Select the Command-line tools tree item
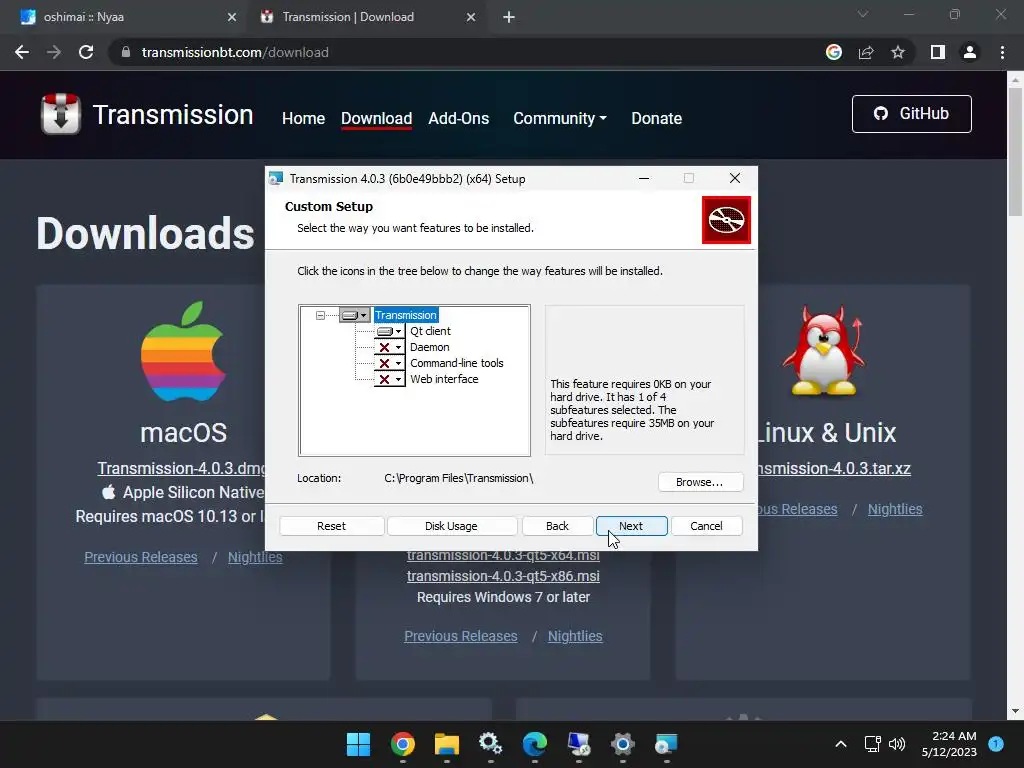The width and height of the screenshot is (1024, 768). click(456, 363)
